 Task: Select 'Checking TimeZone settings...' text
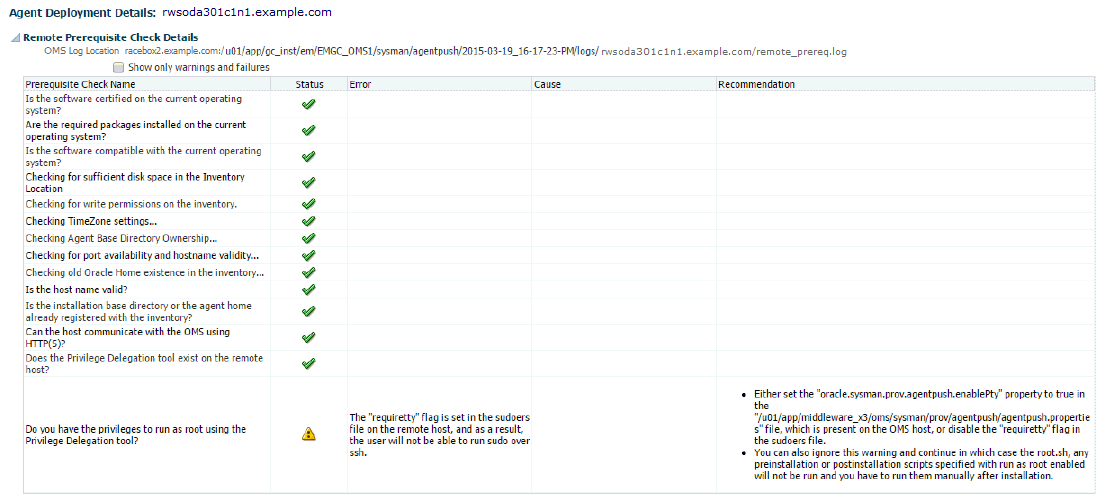(91, 221)
